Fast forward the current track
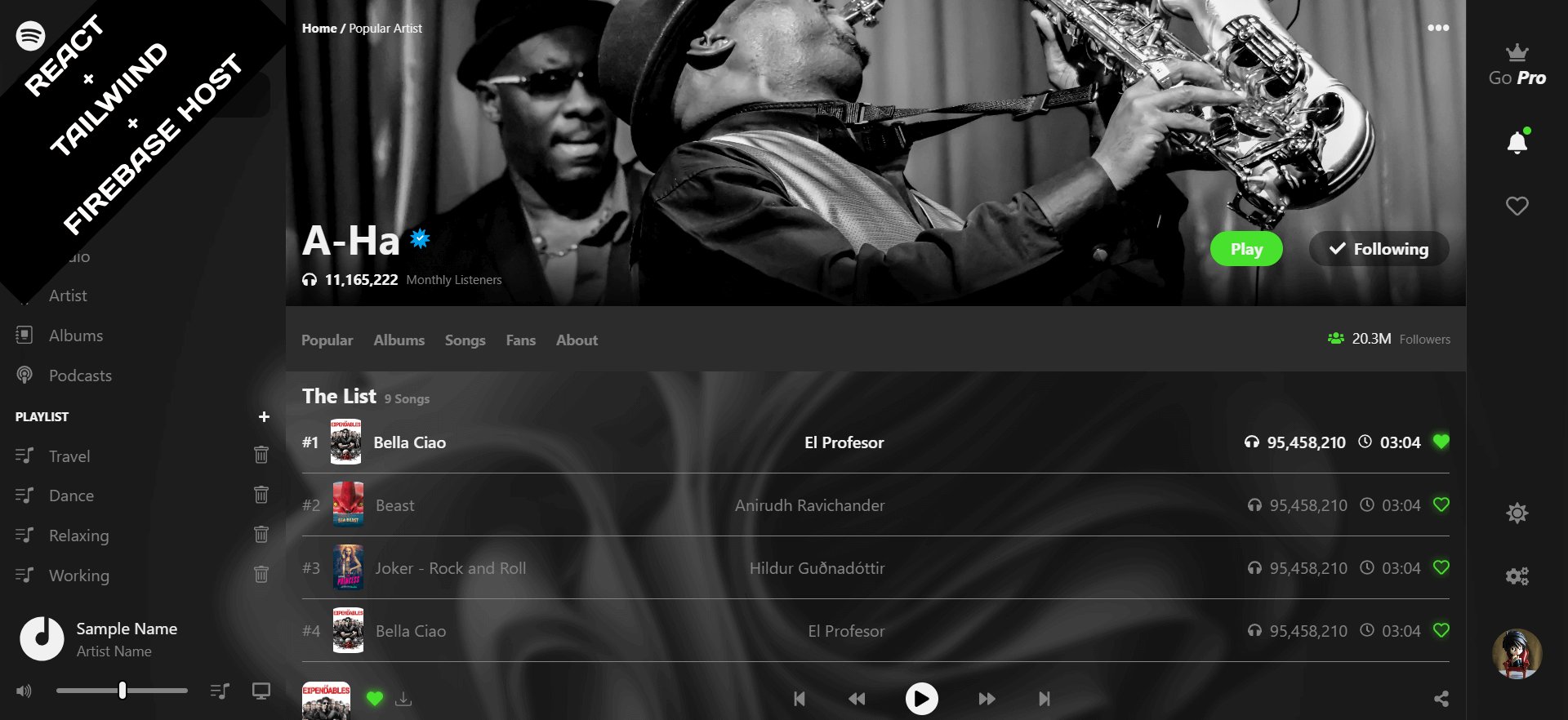Image resolution: width=1568 pixels, height=720 pixels. tap(987, 699)
